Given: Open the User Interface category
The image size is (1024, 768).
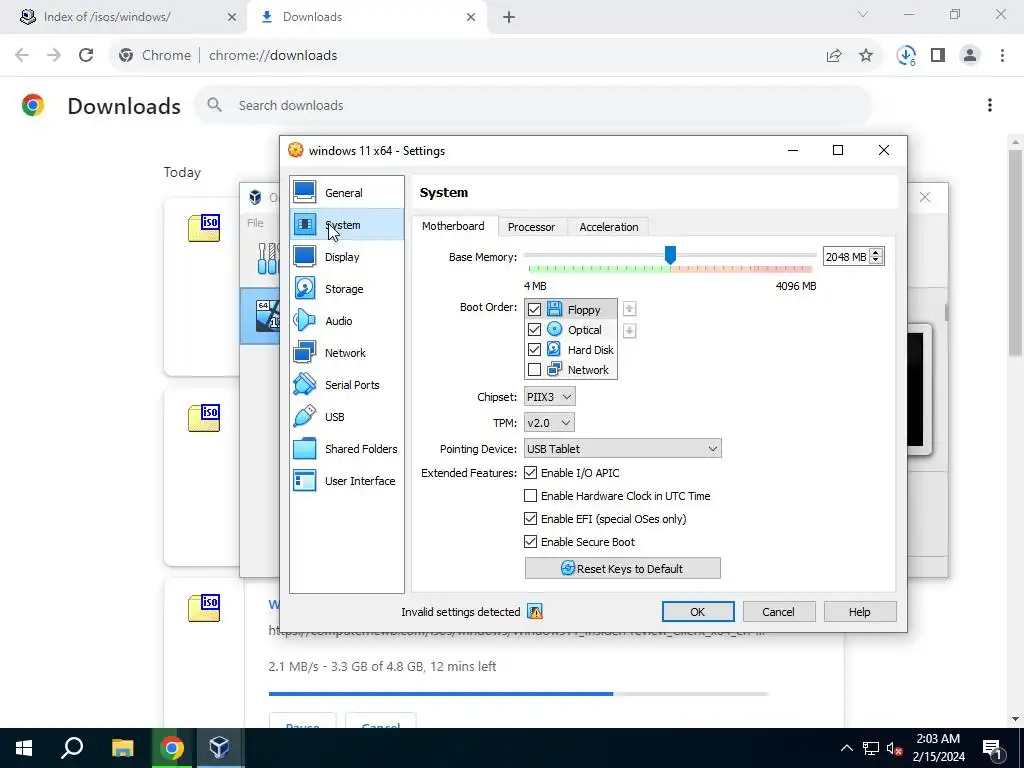Looking at the screenshot, I should [x=347, y=481].
